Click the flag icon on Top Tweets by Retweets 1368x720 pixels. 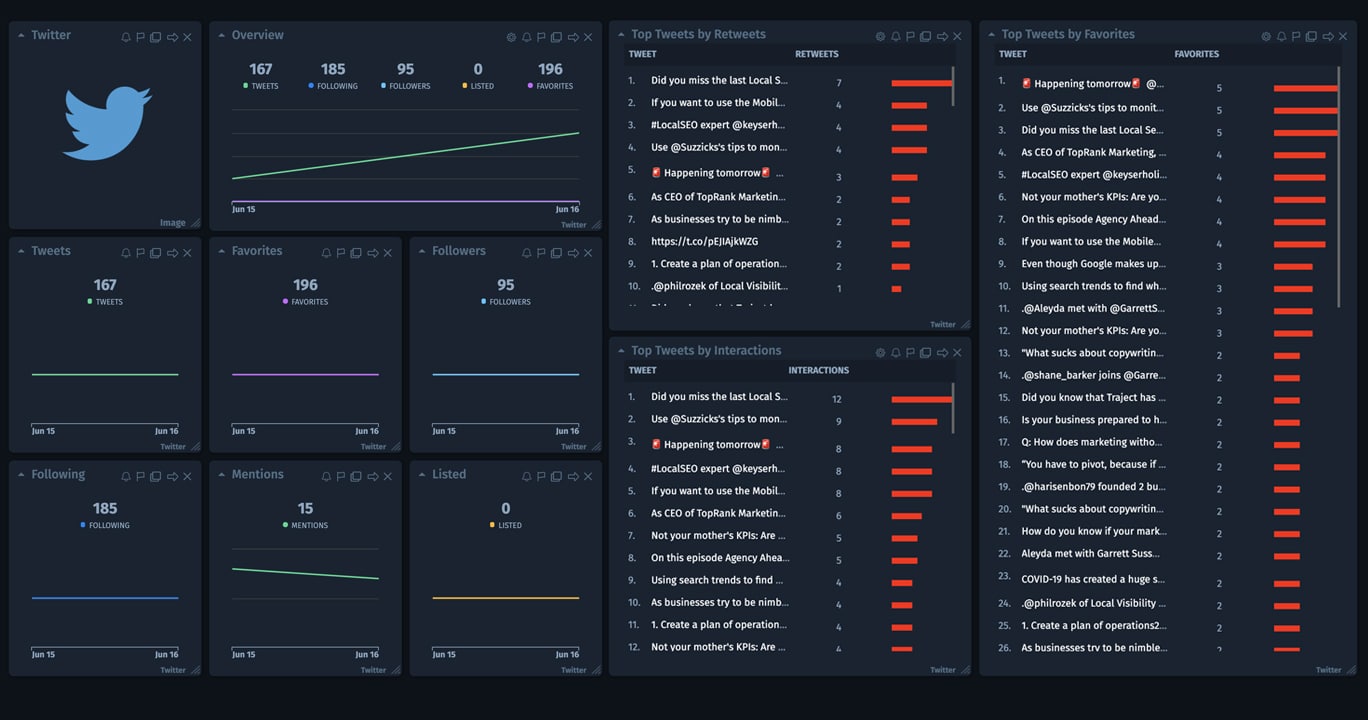click(910, 36)
